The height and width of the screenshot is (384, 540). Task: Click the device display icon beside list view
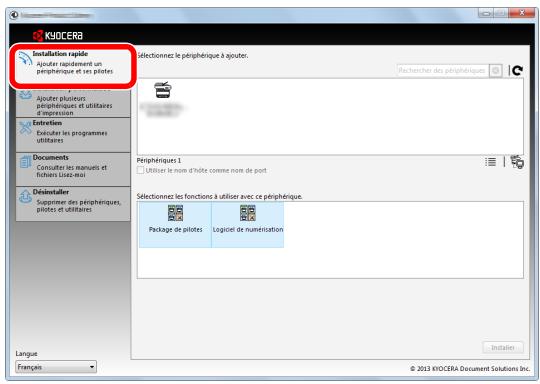tap(517, 162)
